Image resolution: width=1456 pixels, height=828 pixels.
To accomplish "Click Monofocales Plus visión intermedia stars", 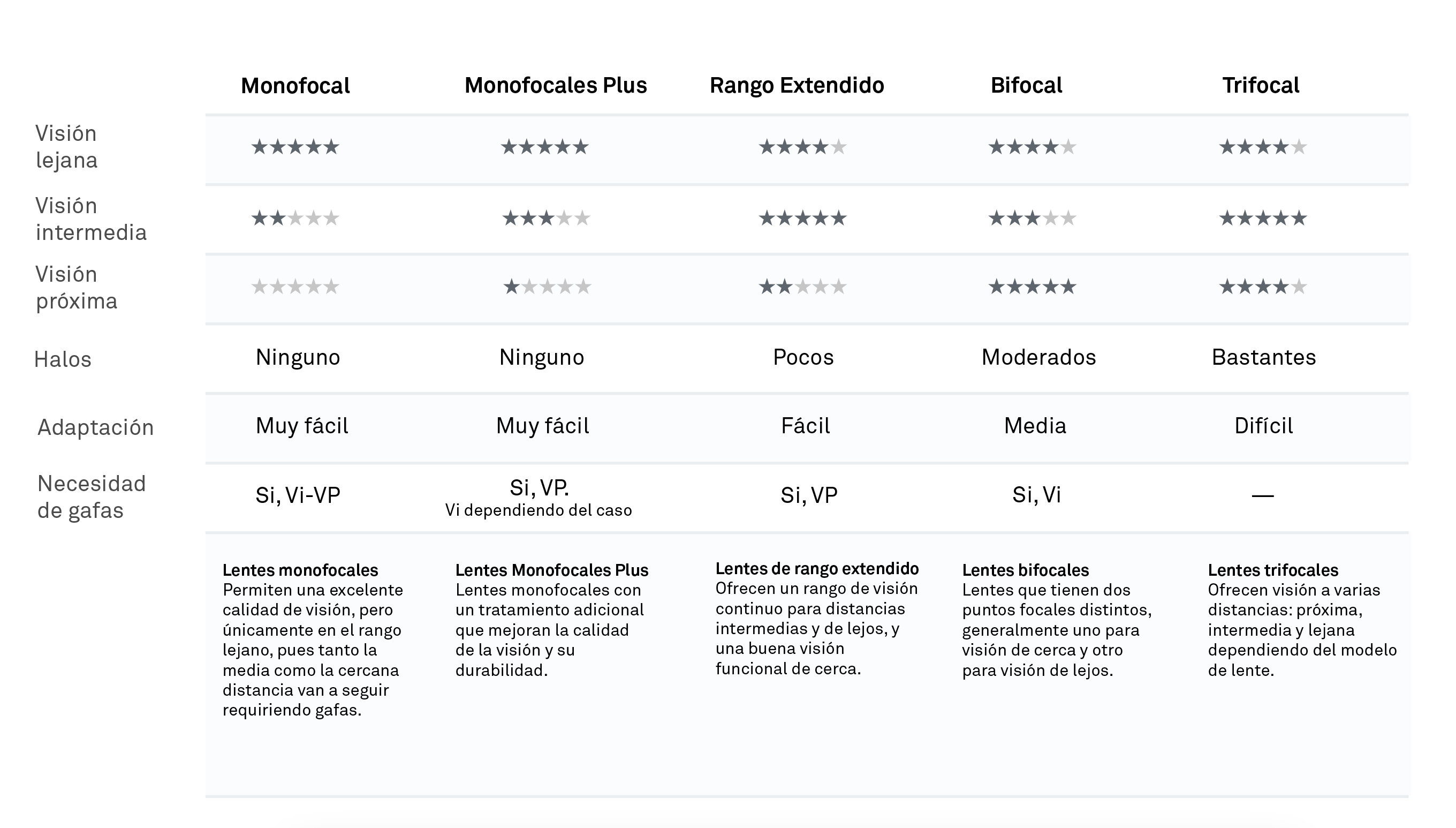I will [546, 218].
